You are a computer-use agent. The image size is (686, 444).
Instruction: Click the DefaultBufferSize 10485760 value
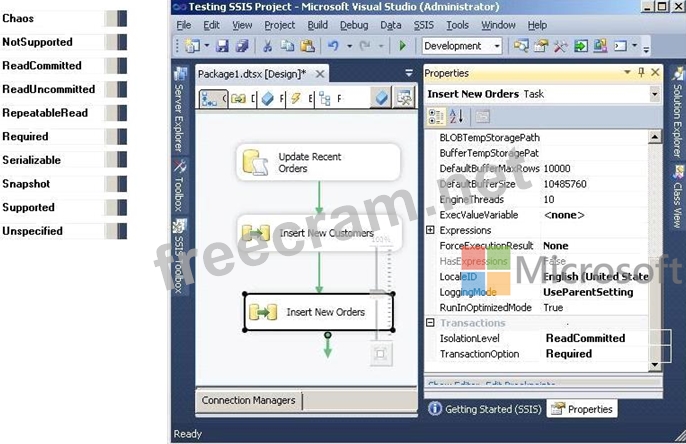pos(565,184)
